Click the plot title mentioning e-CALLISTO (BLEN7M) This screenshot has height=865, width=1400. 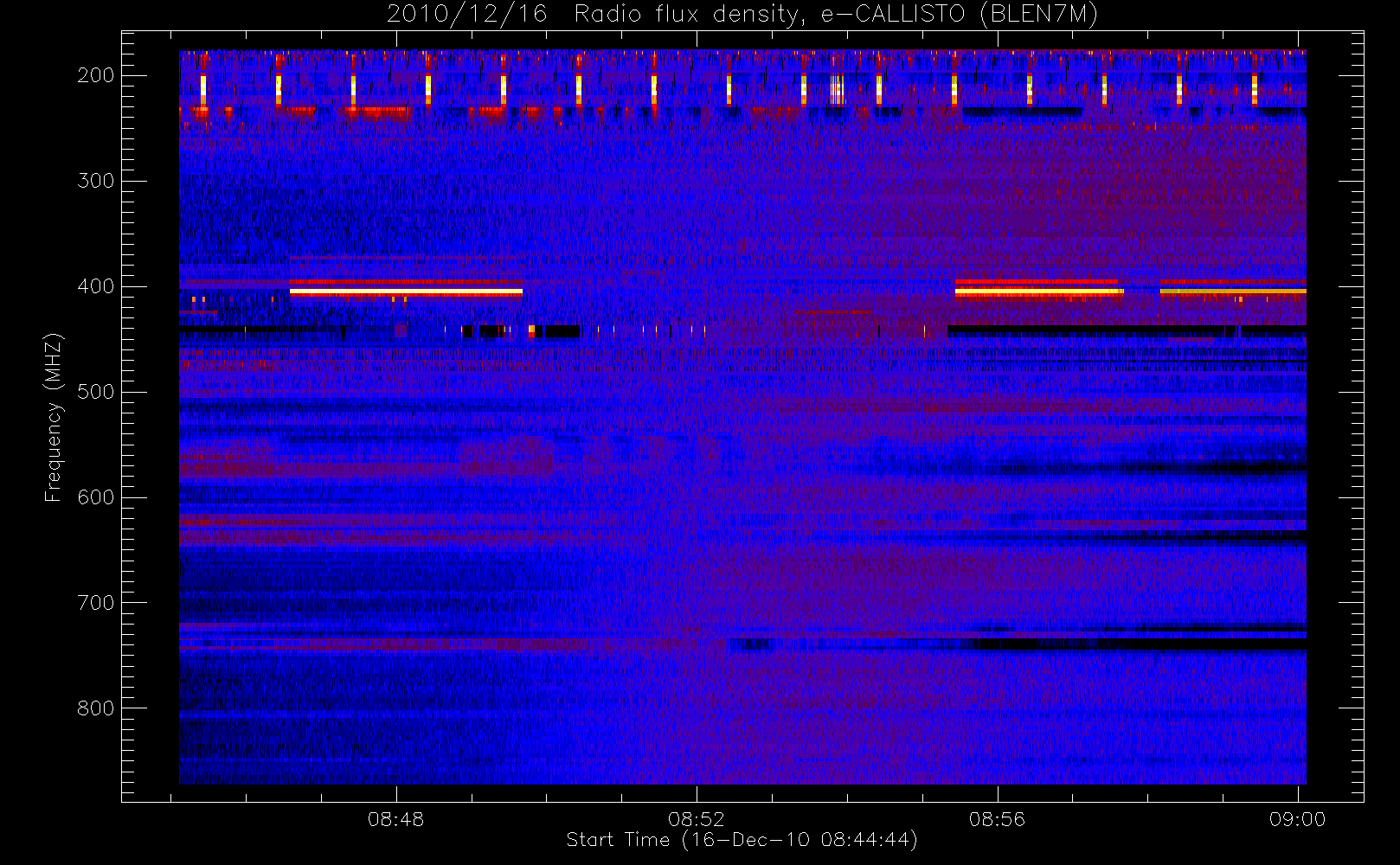742,14
